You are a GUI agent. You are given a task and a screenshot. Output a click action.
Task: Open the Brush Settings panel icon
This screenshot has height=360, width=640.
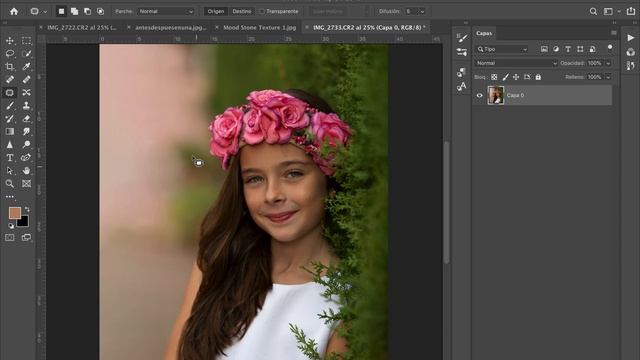(462, 38)
